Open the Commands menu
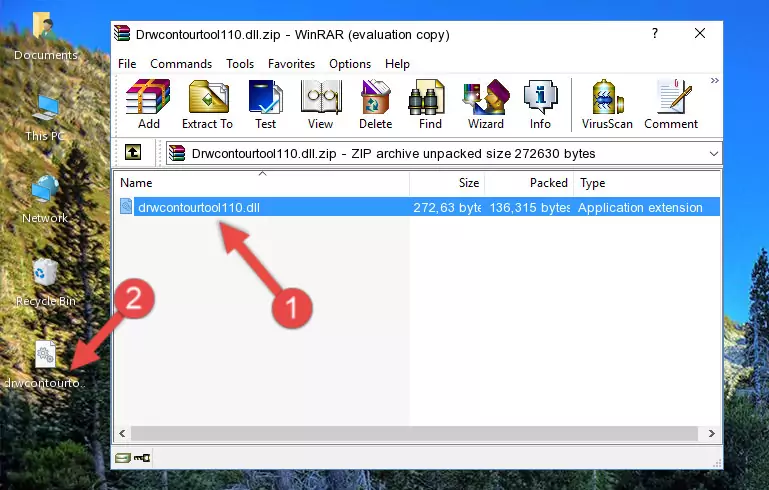The image size is (769, 490). click(181, 64)
